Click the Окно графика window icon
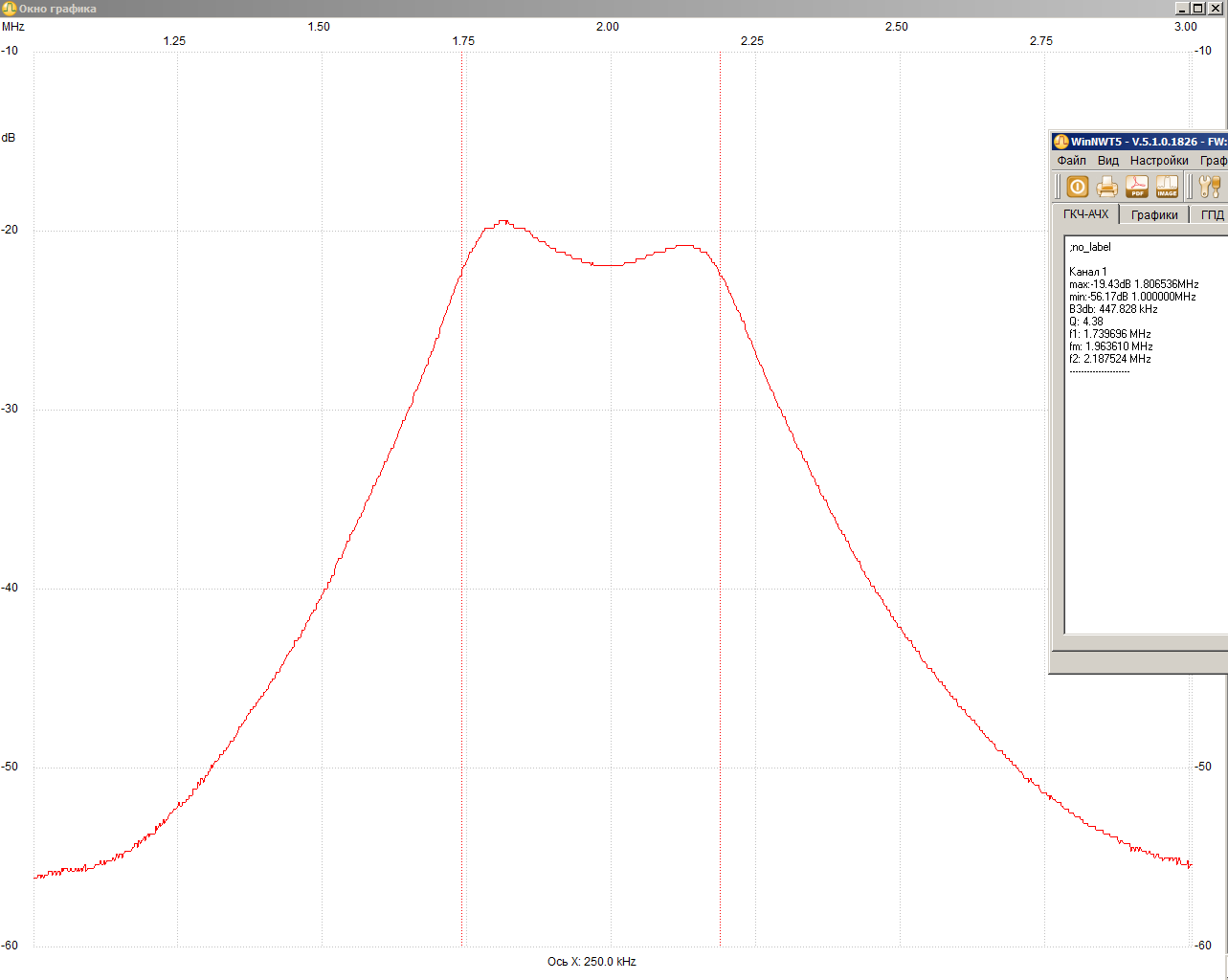Screen dimensions: 1228x980 tap(9, 9)
